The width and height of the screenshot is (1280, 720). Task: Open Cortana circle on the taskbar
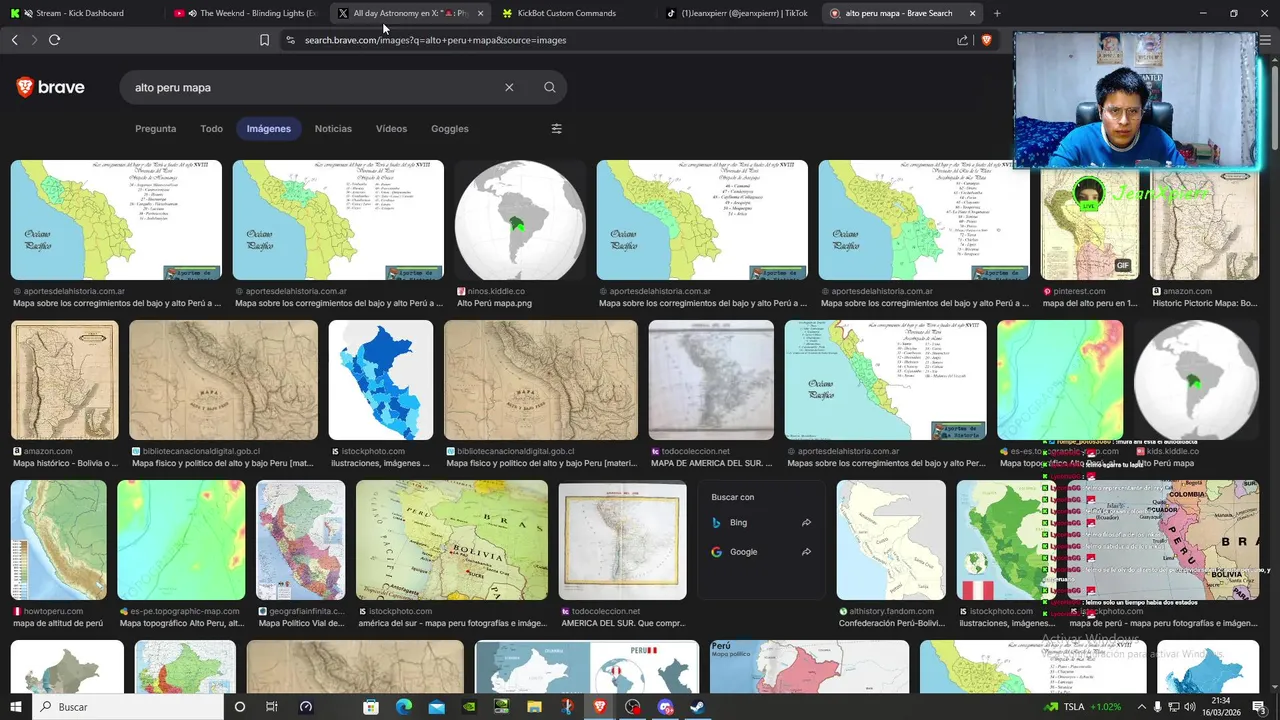click(239, 707)
